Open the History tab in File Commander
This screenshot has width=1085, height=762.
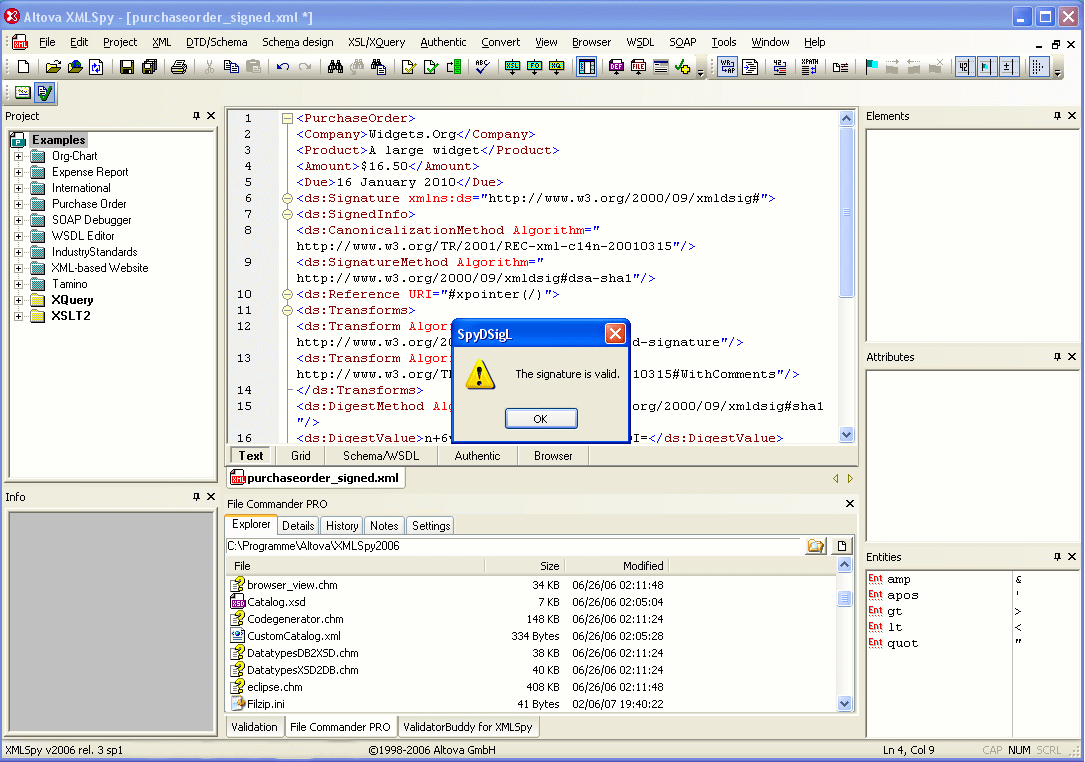[342, 526]
